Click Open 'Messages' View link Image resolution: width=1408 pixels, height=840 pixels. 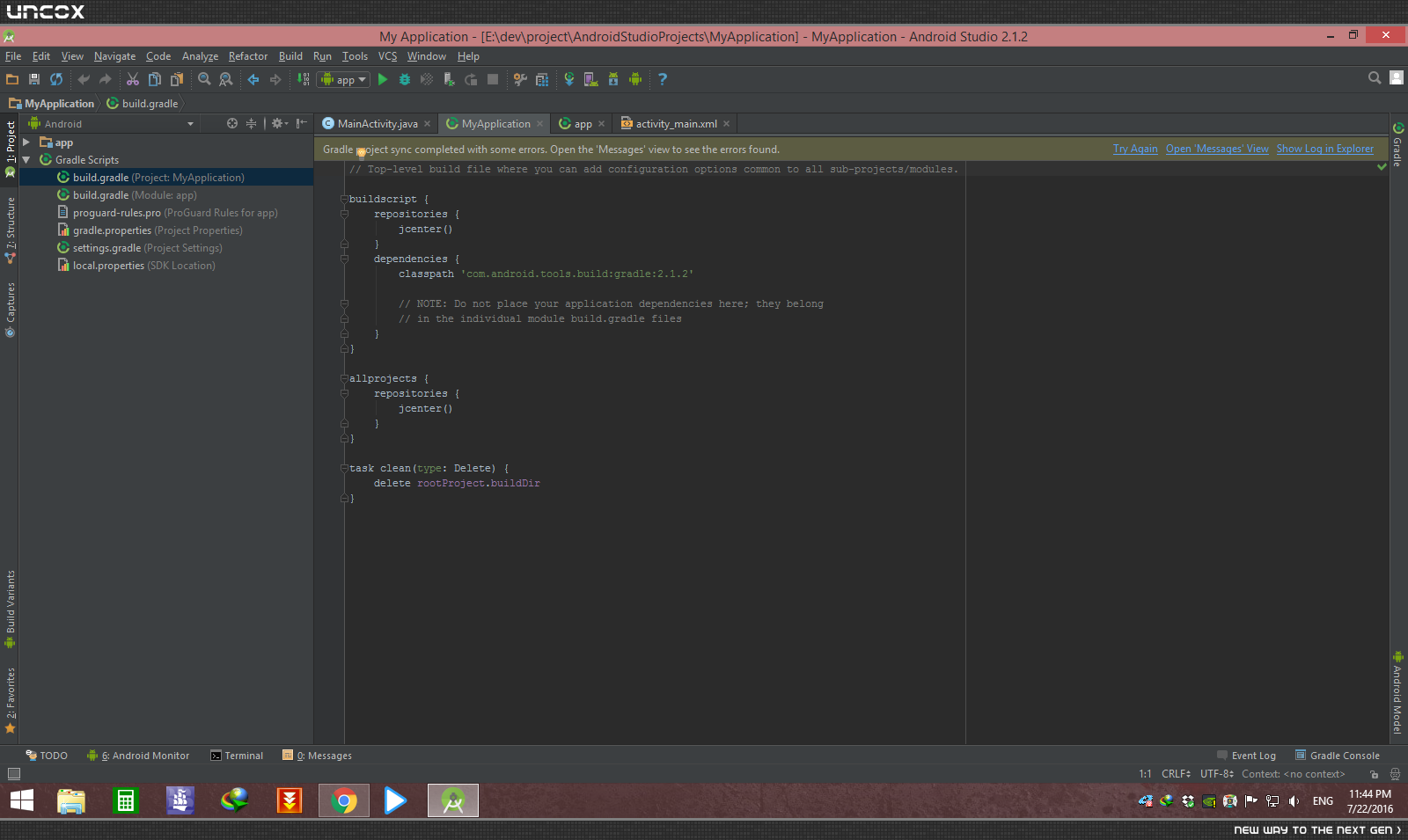(x=1217, y=150)
